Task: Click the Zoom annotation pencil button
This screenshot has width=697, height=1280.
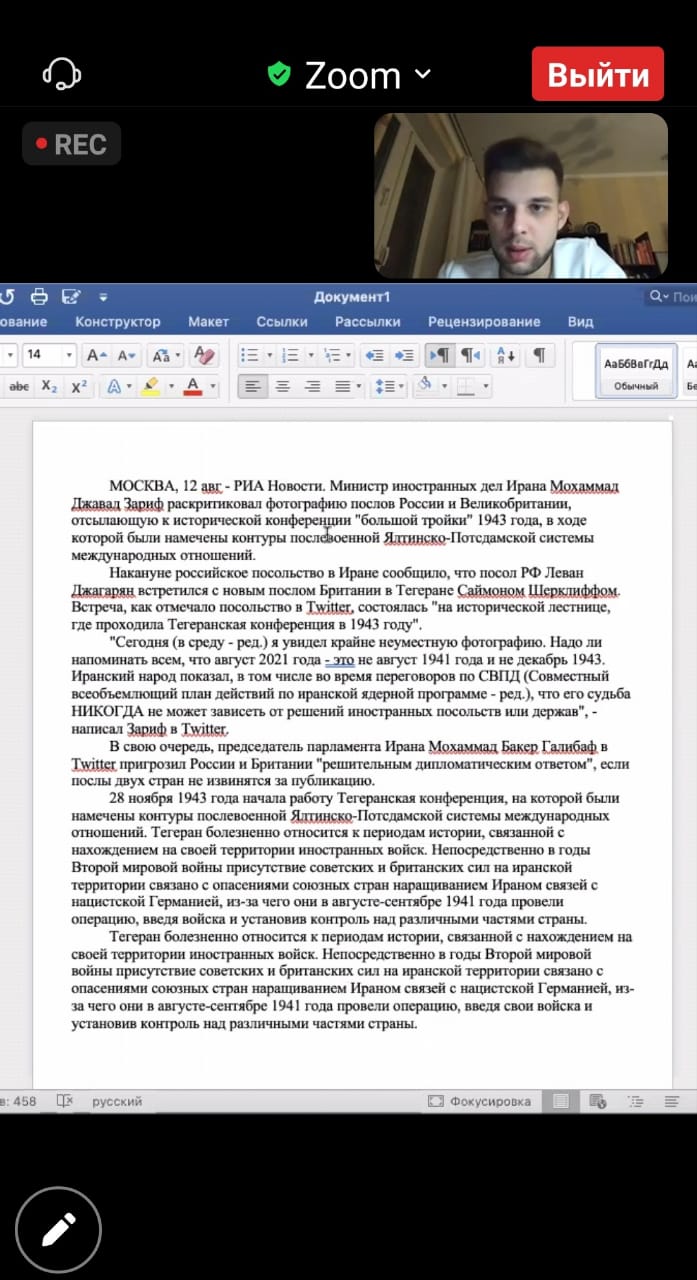Action: (58, 1229)
